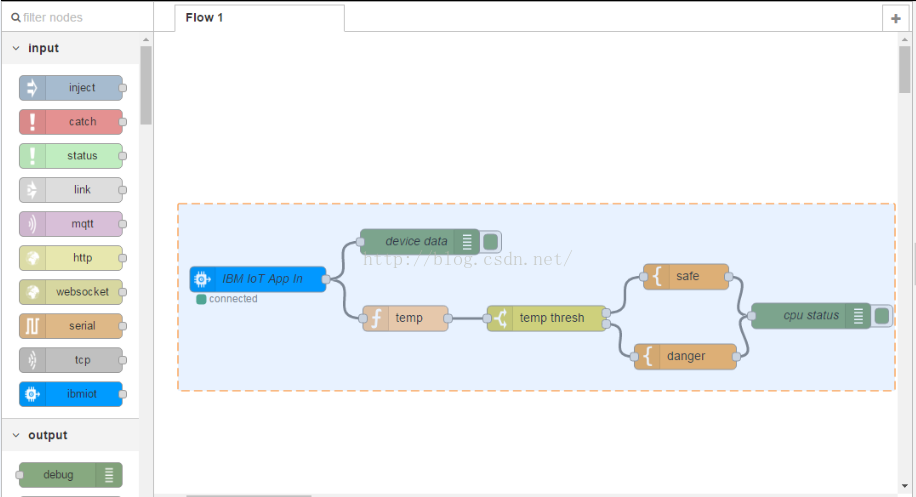Select the danger template node

pyautogui.click(x=685, y=356)
